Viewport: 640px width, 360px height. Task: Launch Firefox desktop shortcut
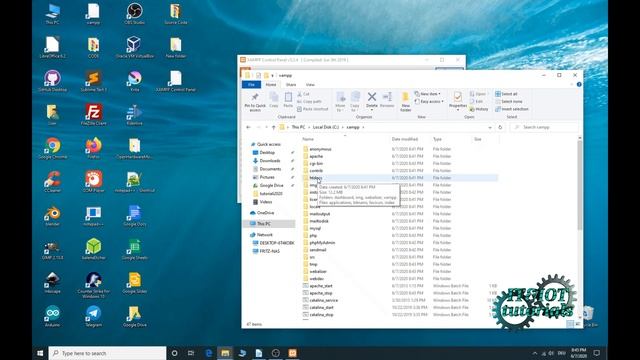[93, 148]
